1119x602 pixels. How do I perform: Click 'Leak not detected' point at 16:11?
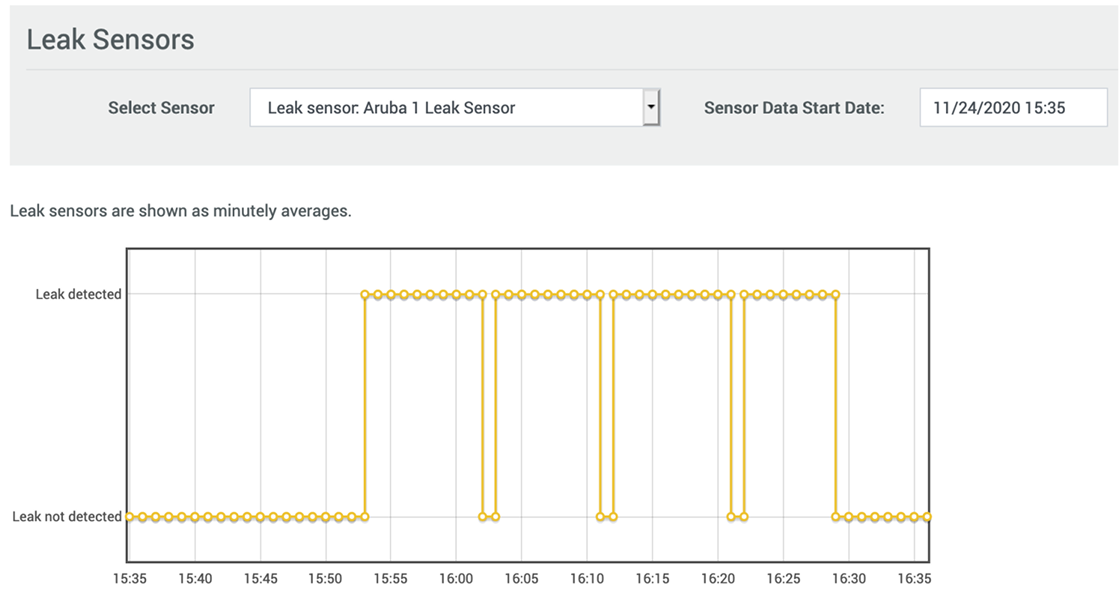click(600, 517)
